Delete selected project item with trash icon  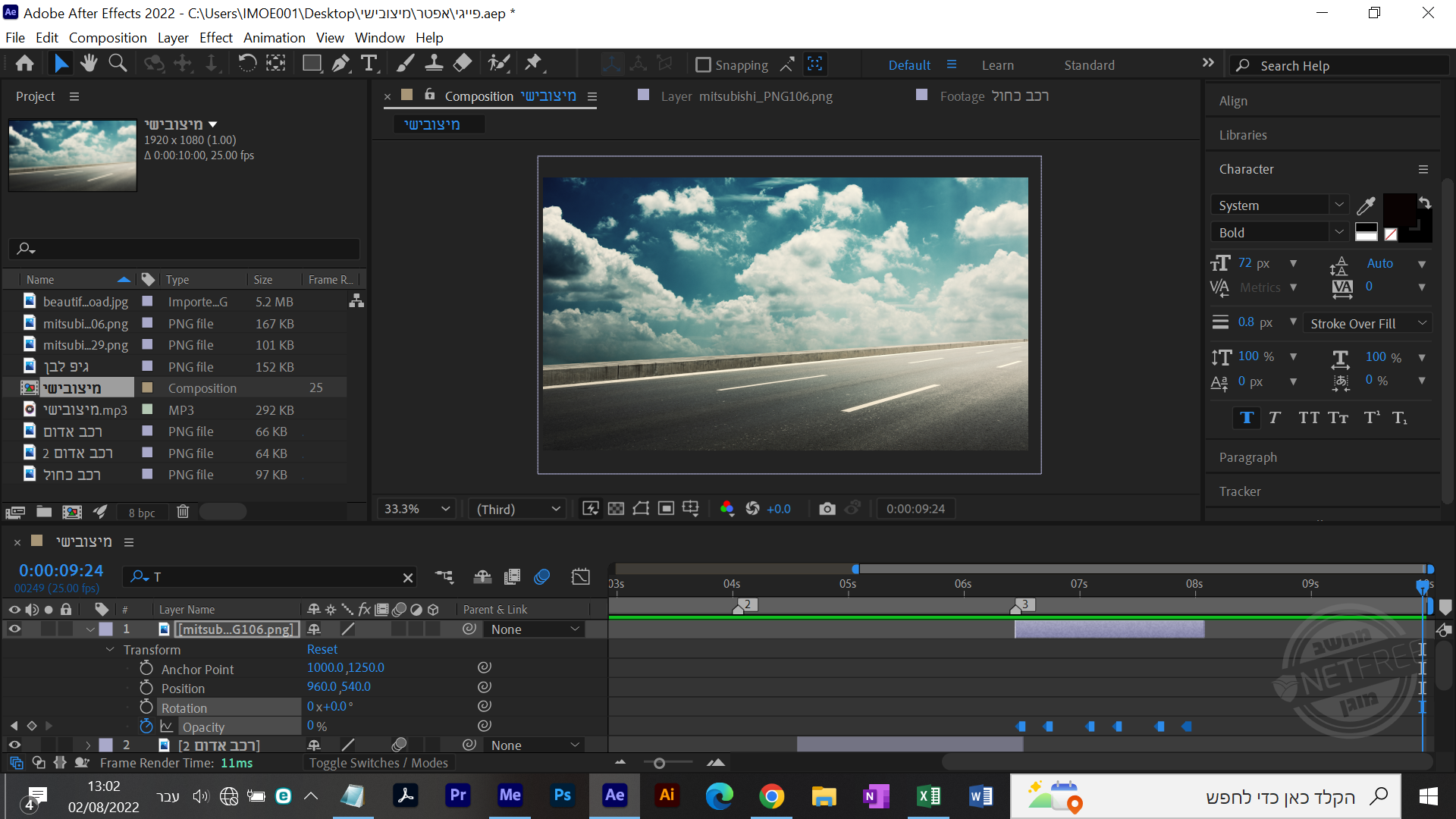(183, 512)
